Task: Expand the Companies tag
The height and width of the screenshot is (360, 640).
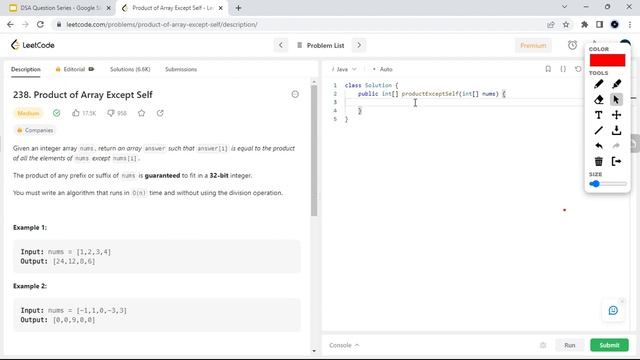Action: click(x=35, y=130)
